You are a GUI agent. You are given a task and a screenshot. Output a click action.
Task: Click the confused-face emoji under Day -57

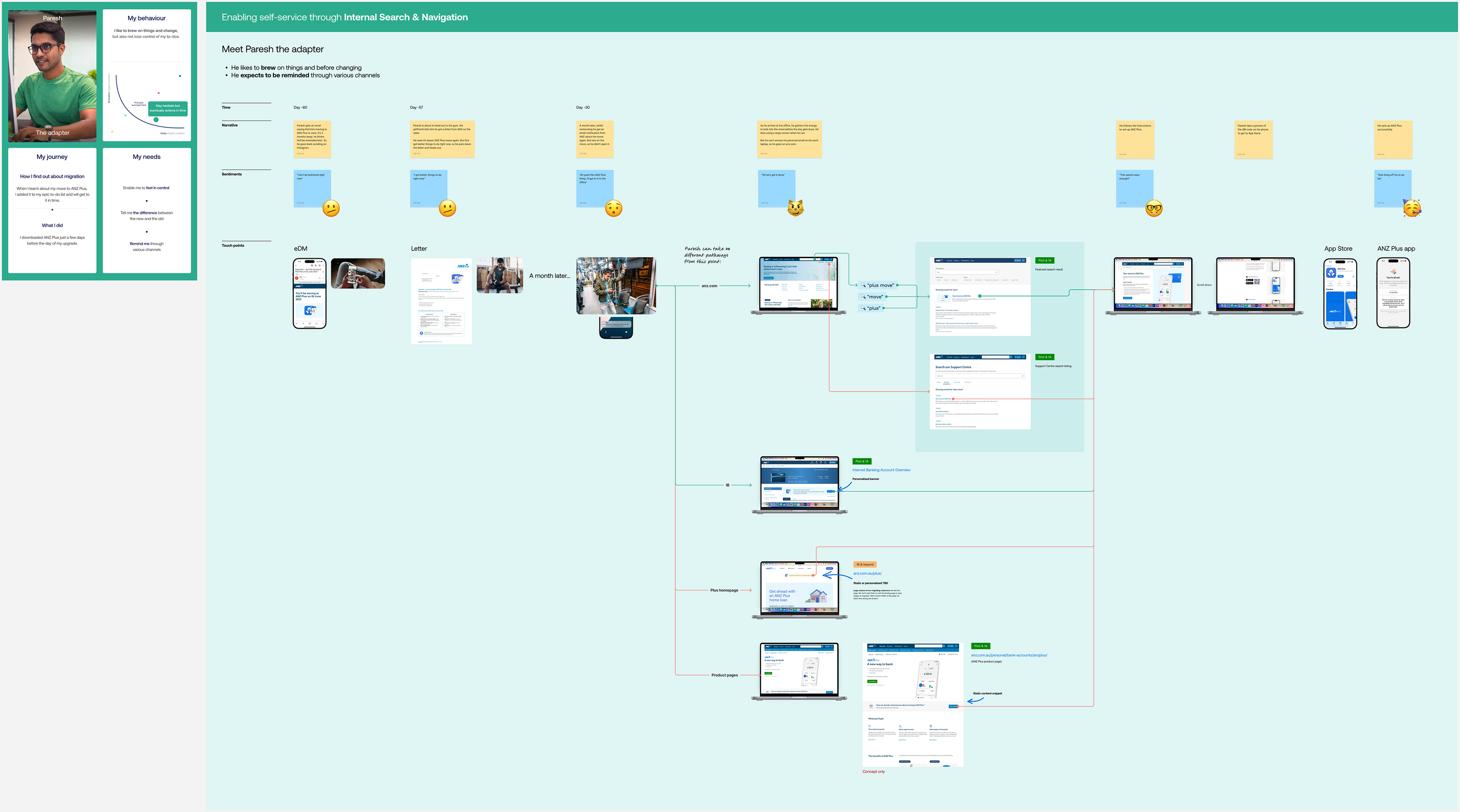click(447, 209)
